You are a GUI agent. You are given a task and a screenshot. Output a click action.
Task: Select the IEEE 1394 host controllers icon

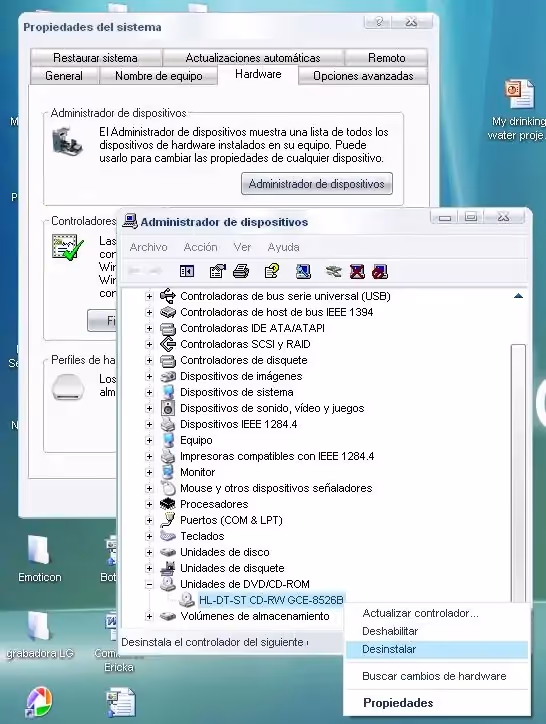pos(168,312)
